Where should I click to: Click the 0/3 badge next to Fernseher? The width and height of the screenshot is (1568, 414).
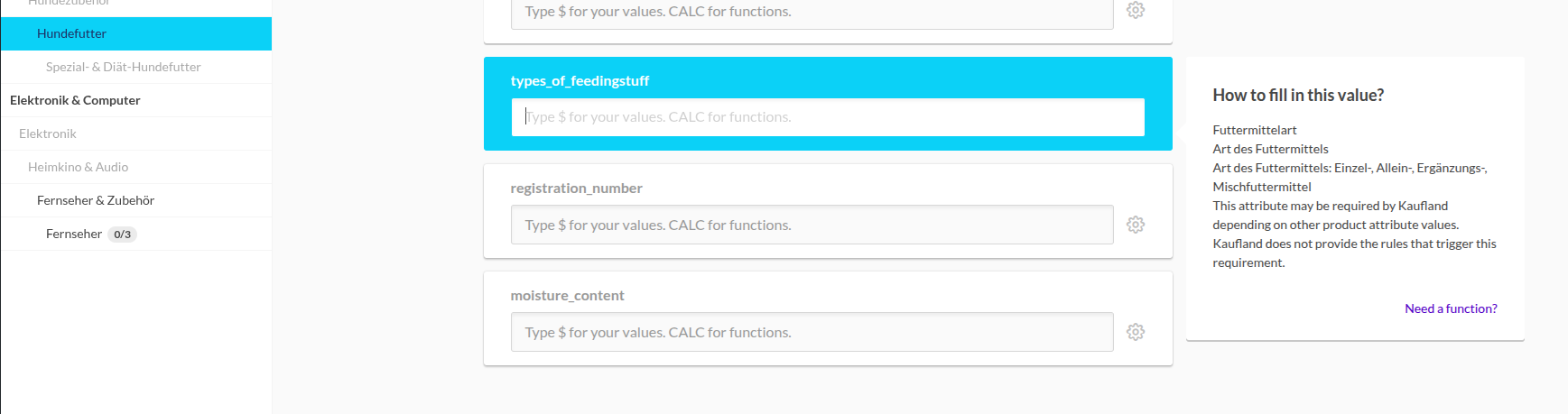tap(123, 235)
